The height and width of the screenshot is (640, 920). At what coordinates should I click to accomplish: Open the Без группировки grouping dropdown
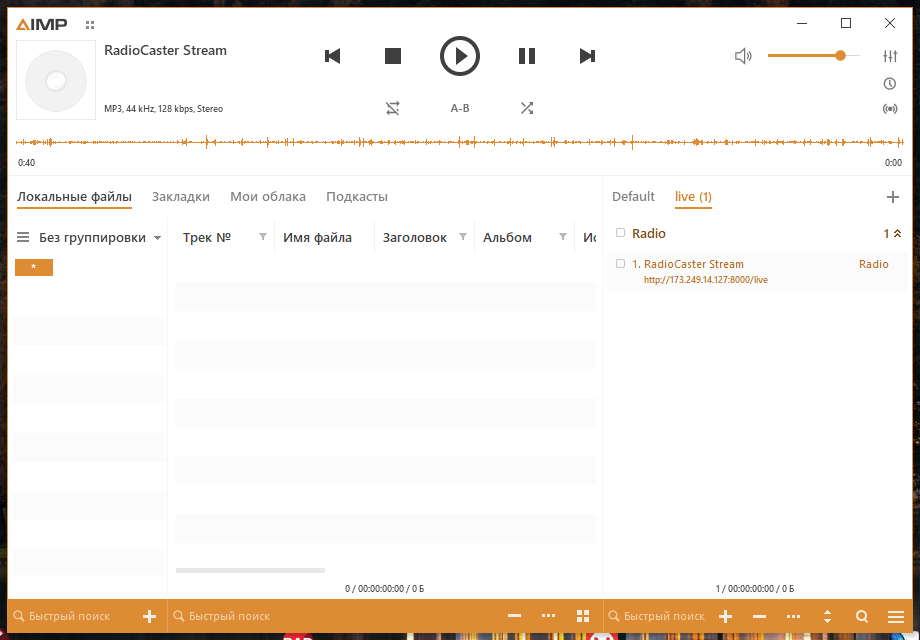click(x=100, y=238)
